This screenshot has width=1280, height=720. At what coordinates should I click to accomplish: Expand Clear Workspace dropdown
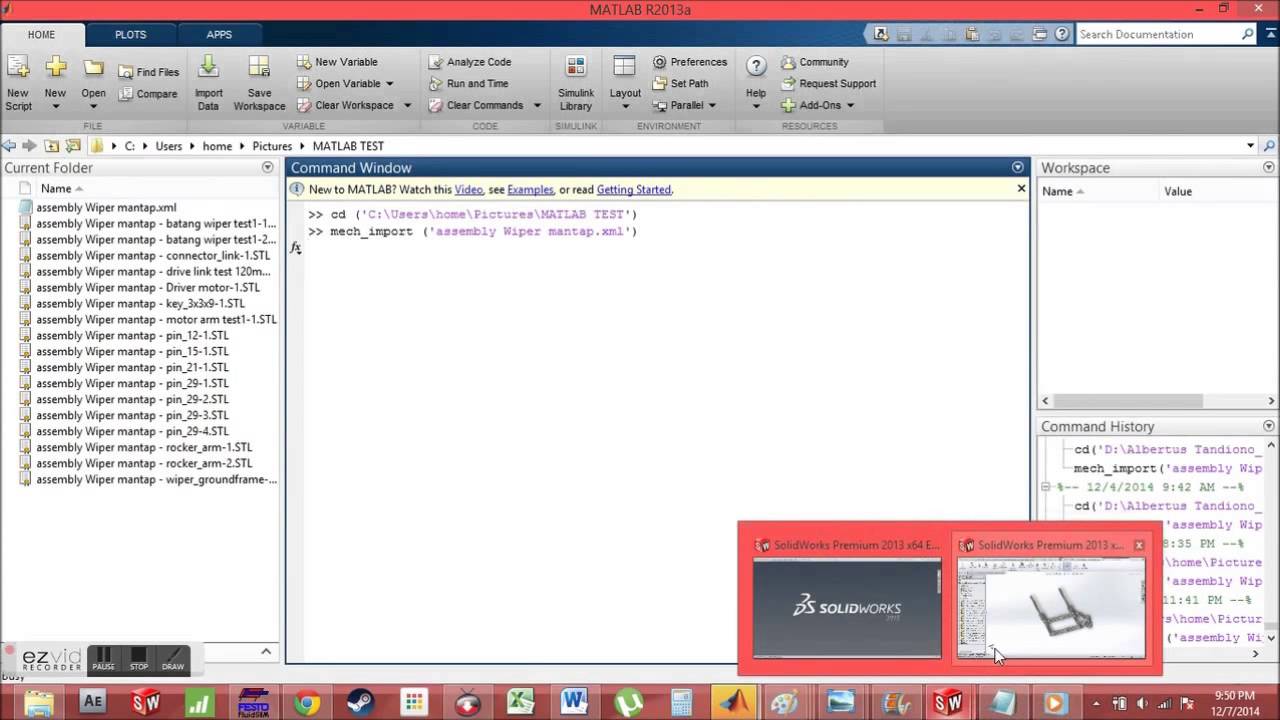[x=407, y=106]
